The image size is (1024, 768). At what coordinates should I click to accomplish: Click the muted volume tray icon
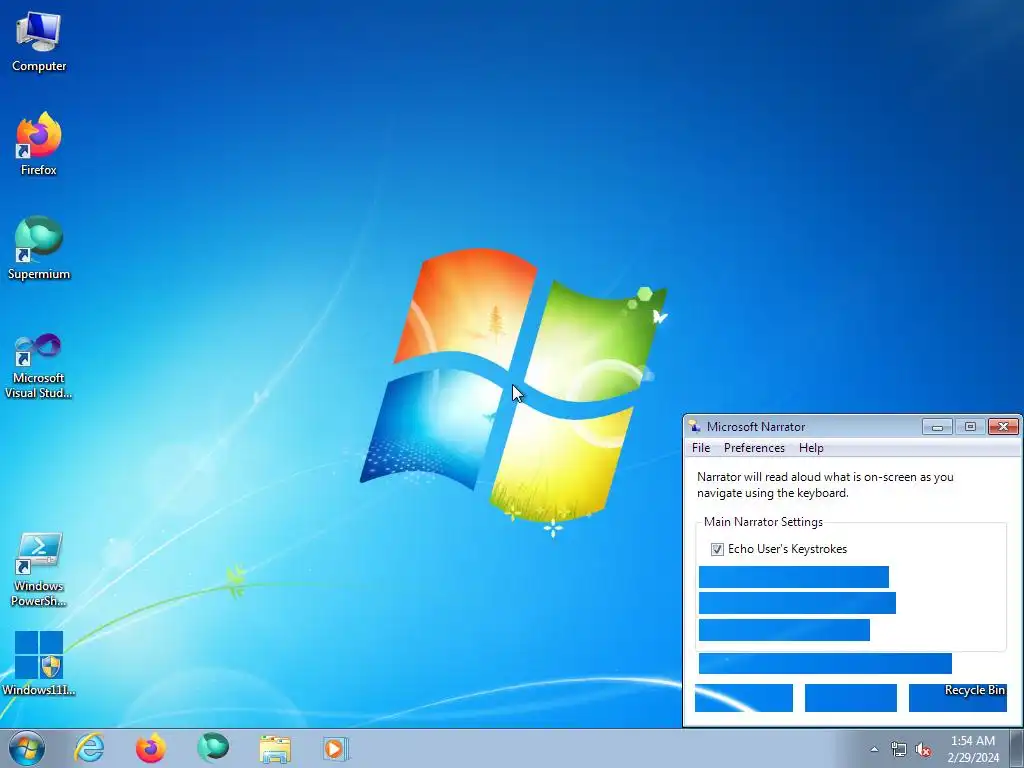pos(923,750)
